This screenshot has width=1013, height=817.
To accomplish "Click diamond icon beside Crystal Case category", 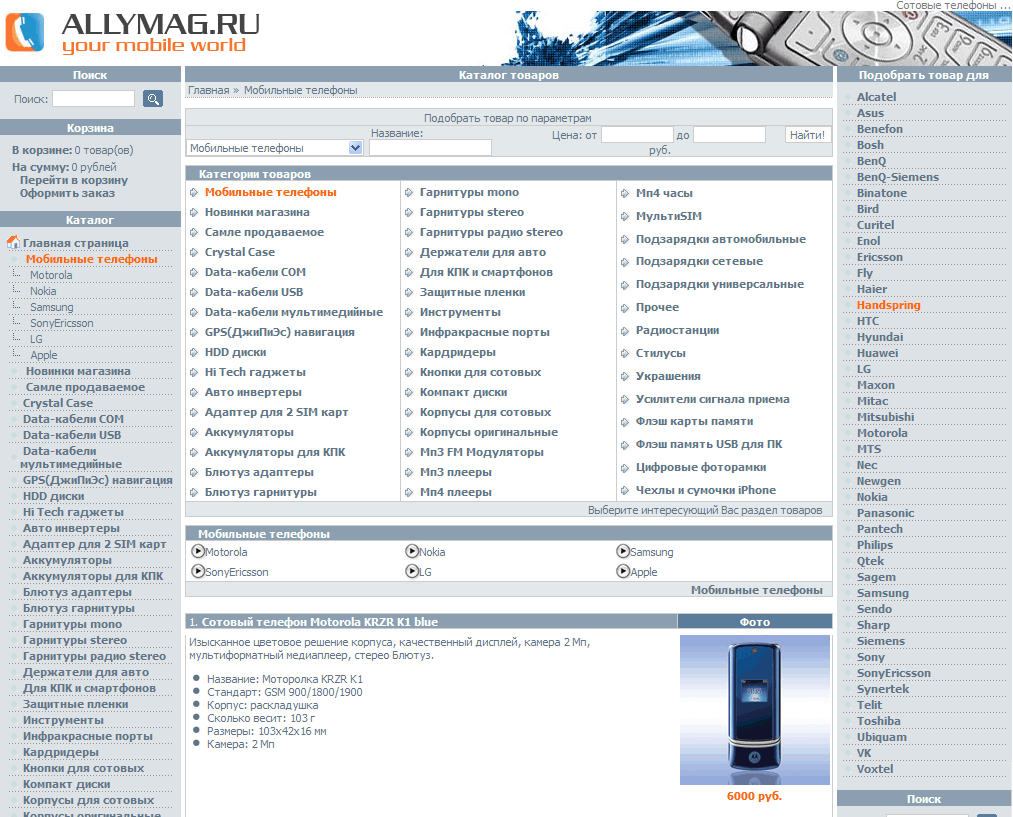I will pos(194,253).
